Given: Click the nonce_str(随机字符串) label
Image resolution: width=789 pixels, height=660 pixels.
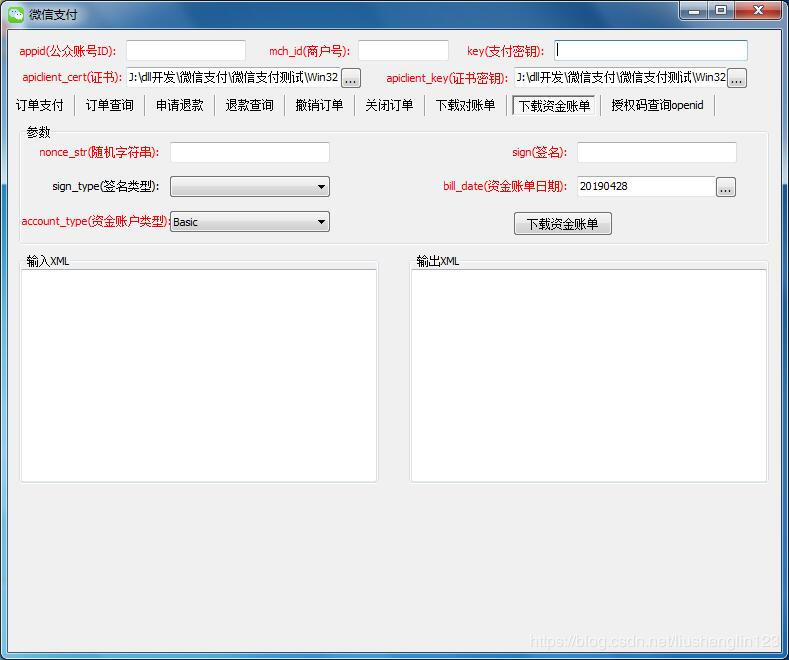Looking at the screenshot, I should 99,152.
